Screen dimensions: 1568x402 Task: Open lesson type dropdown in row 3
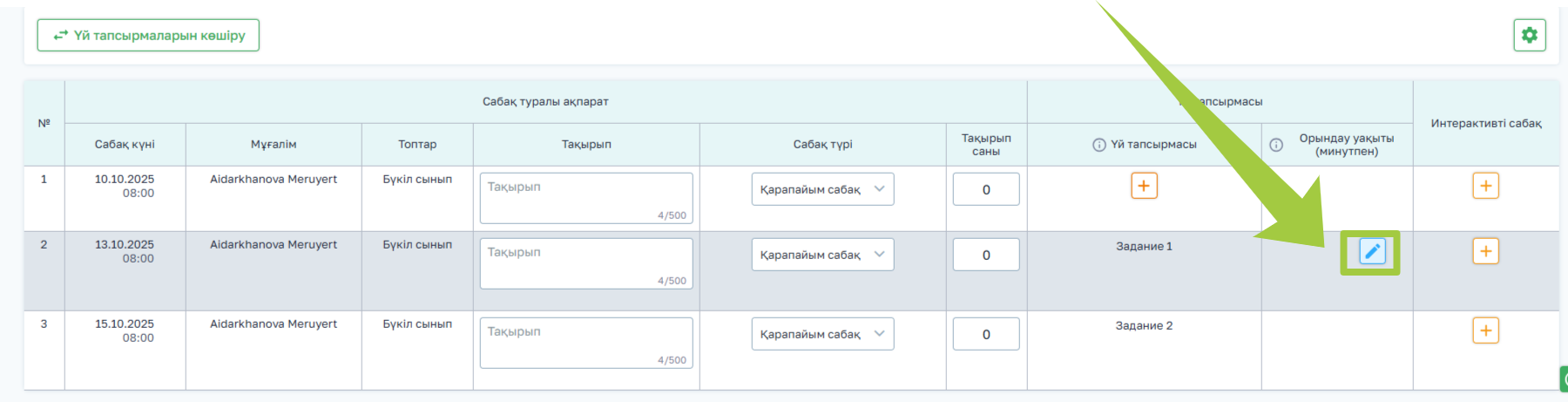(x=822, y=334)
